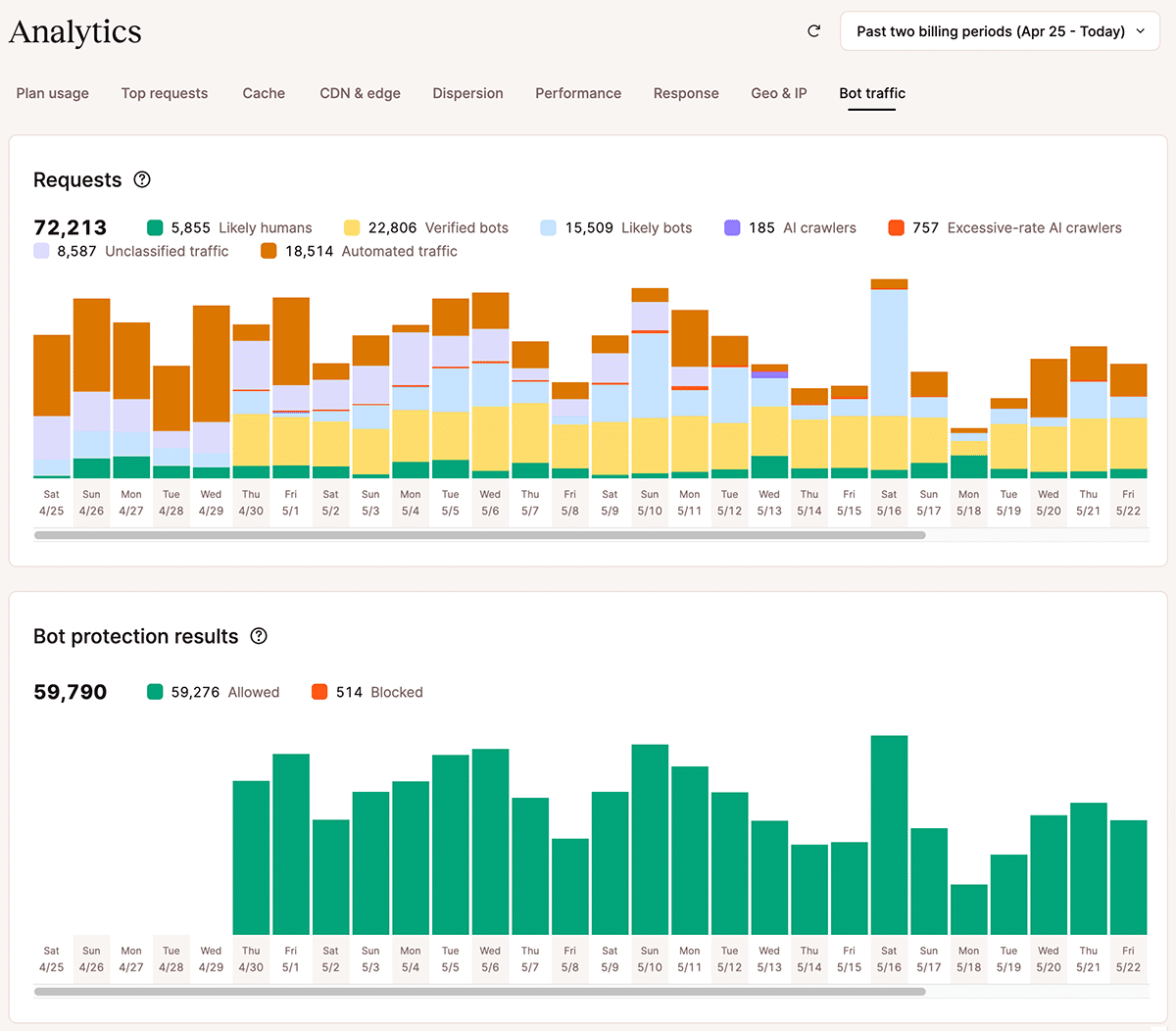Click the Sat 5/16 bar in Bot protection chart

point(889,835)
